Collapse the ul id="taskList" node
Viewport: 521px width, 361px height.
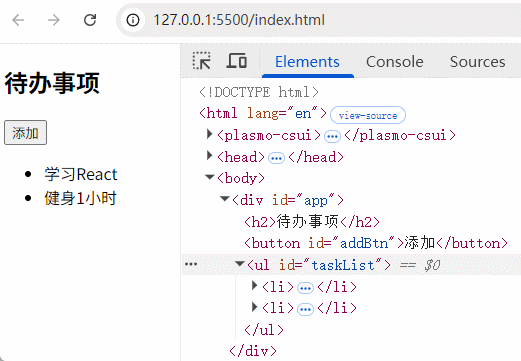pos(239,264)
